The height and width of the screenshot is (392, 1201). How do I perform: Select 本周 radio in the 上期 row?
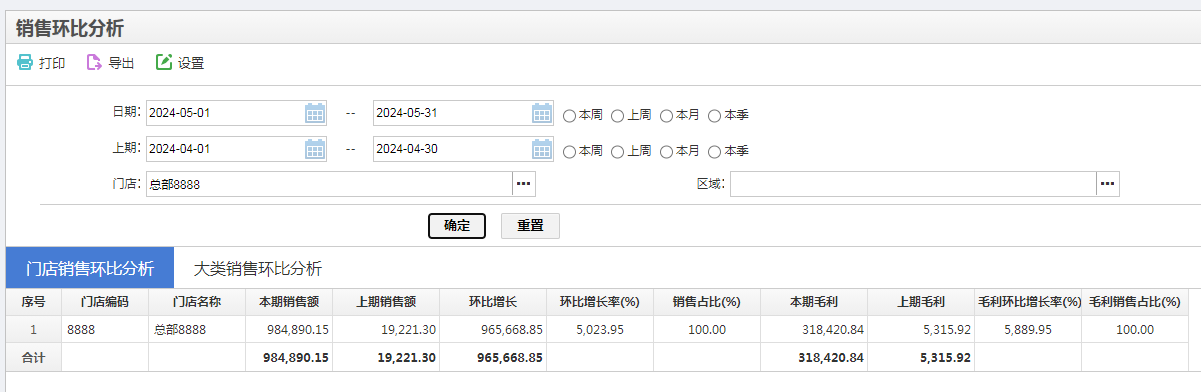click(569, 152)
